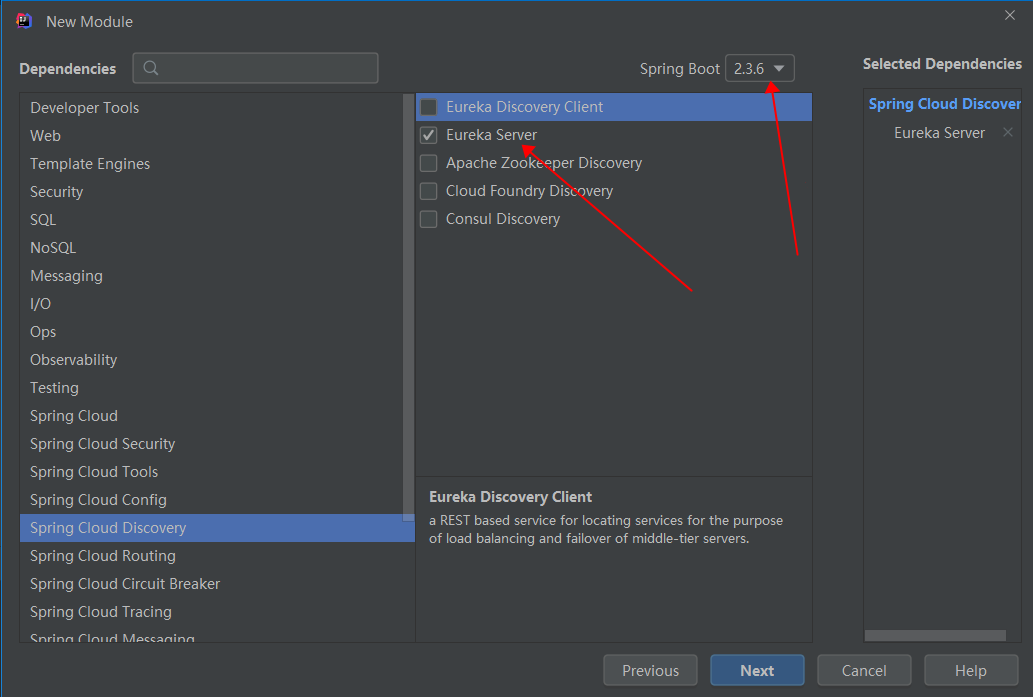
Task: Select Spring Cloud Circuit Breaker category
Action: (x=217, y=584)
